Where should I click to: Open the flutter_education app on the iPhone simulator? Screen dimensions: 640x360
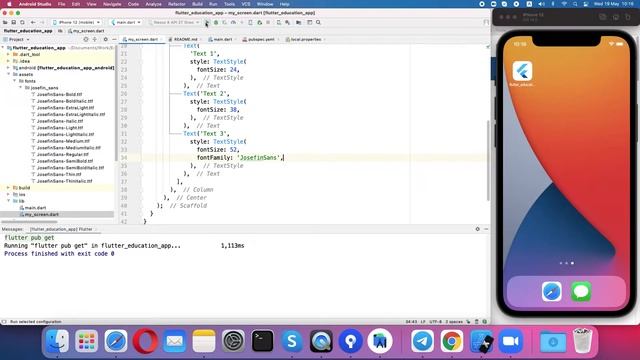522,71
